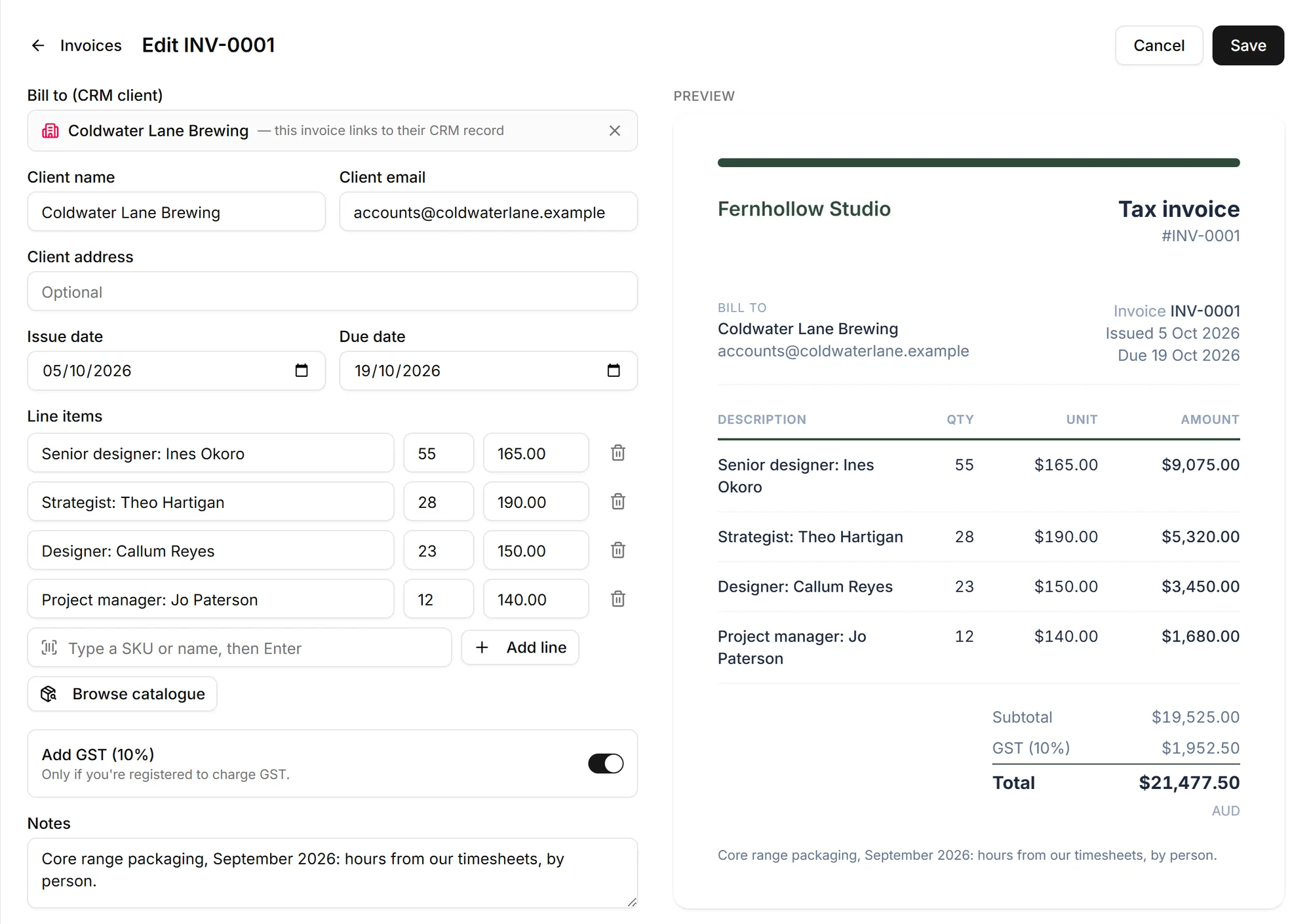Click the Issue date field 05/10/2026
The height and width of the screenshot is (924, 1311).
tap(176, 371)
